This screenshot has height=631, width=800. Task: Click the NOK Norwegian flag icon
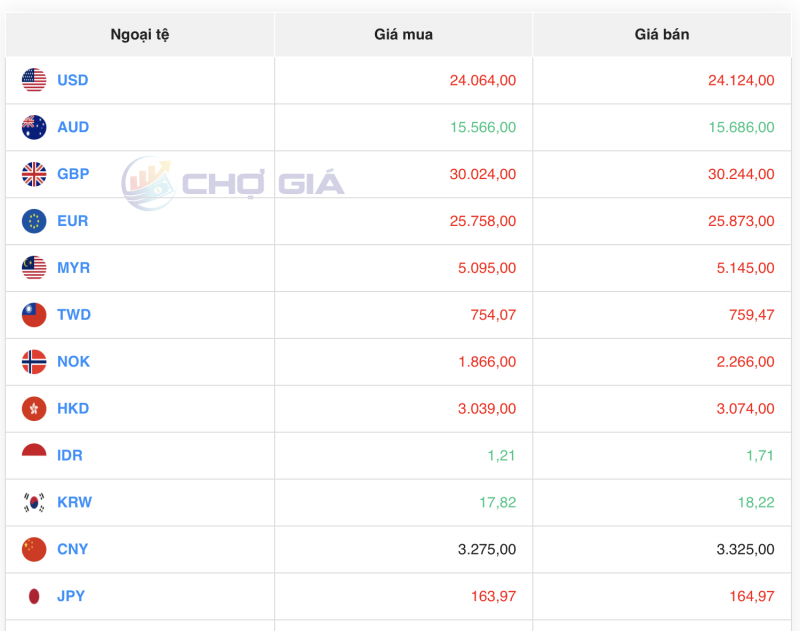tap(33, 361)
